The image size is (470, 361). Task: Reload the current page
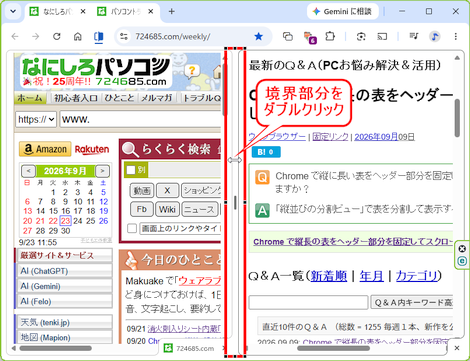pos(57,36)
